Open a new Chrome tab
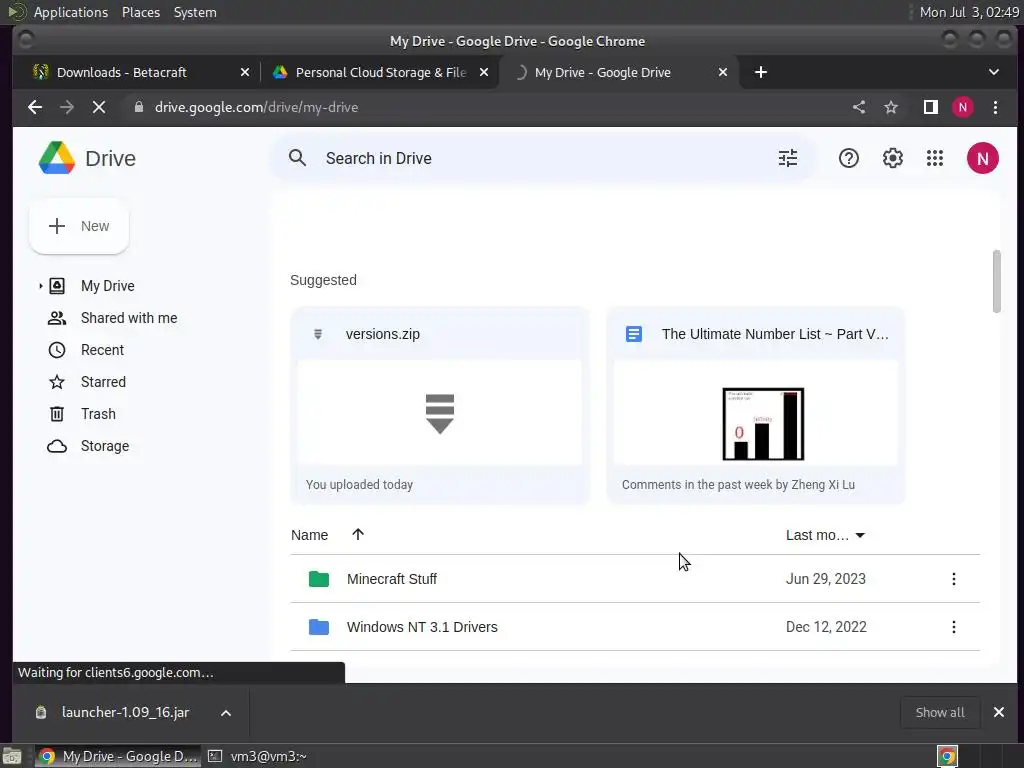The width and height of the screenshot is (1024, 768). (x=761, y=72)
